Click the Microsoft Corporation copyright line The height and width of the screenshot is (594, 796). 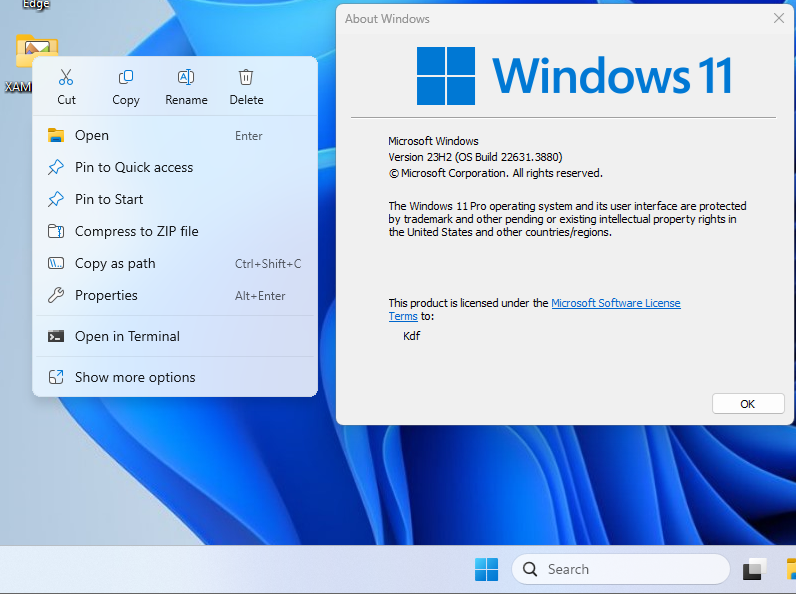point(495,174)
